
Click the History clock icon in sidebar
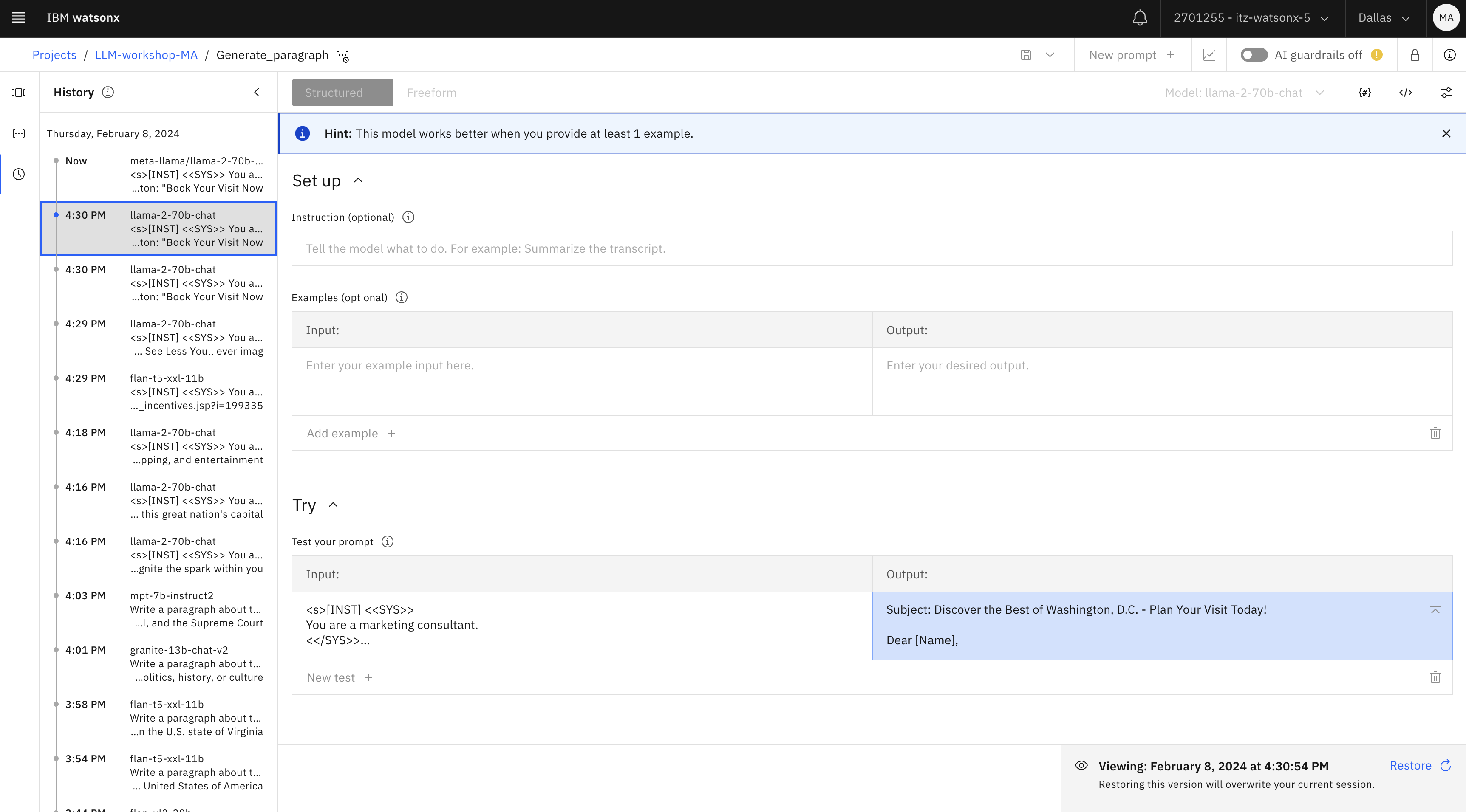click(x=19, y=174)
